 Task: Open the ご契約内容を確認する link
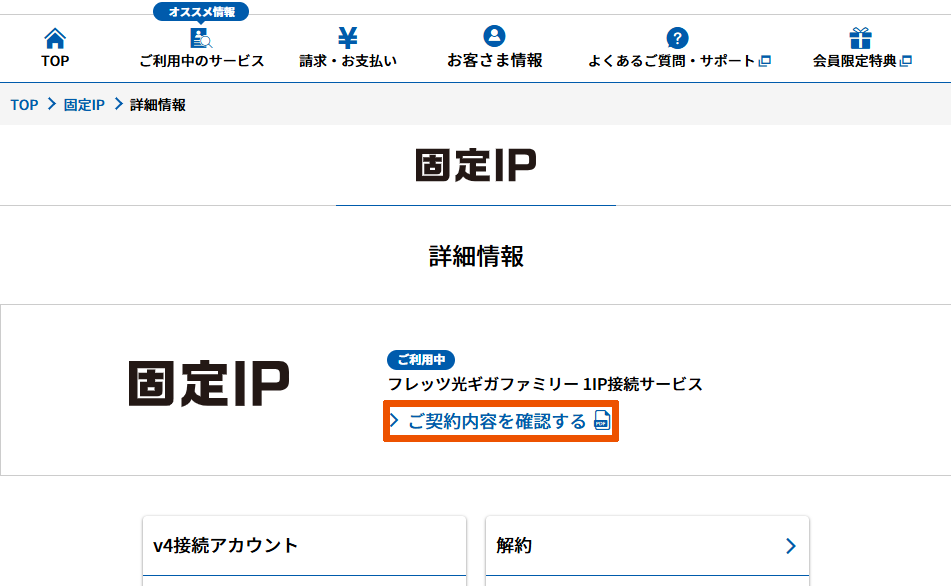point(497,421)
